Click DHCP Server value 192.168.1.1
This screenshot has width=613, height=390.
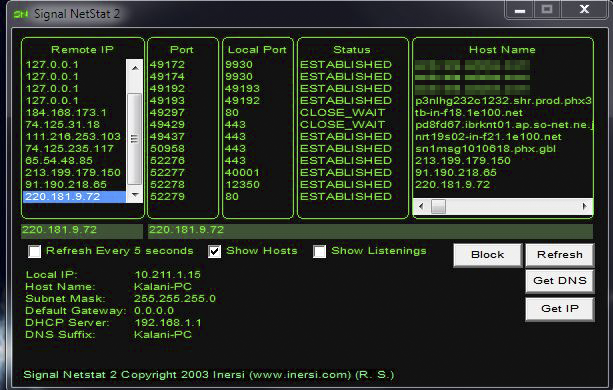(x=168, y=323)
